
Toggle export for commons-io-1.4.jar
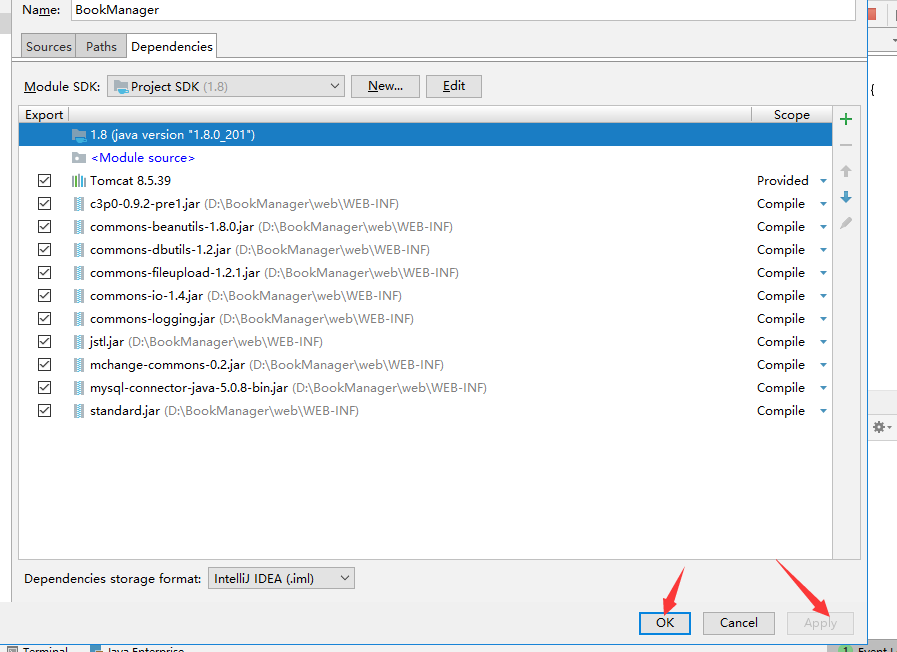click(x=44, y=296)
